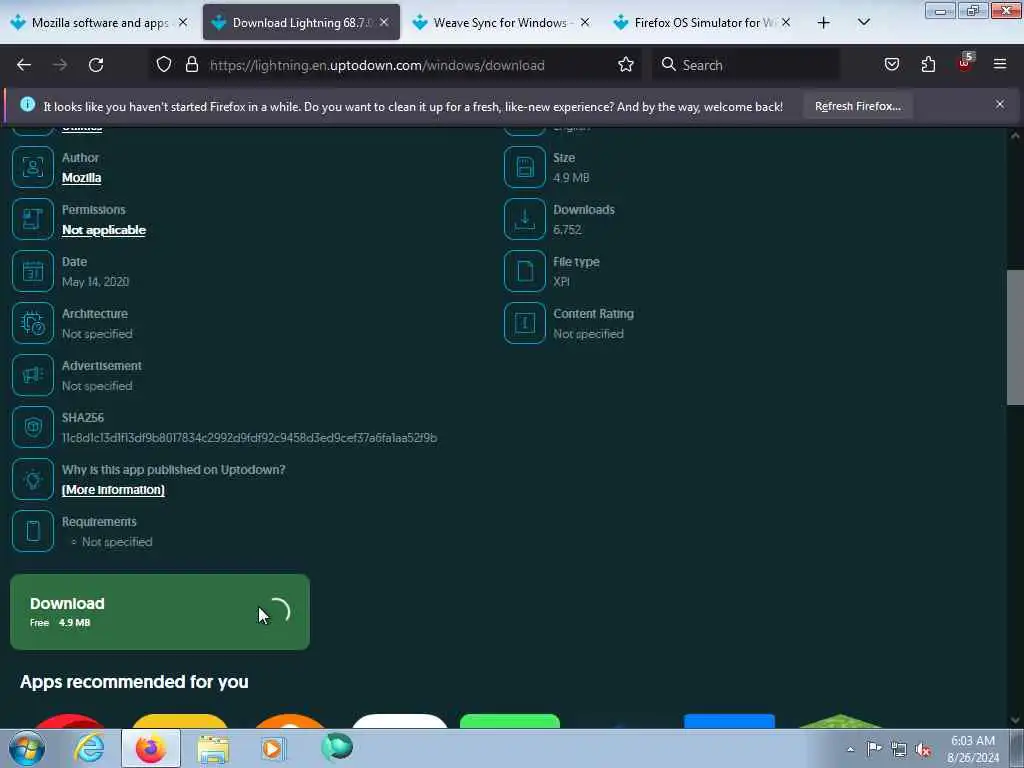Open the red extension icon with badge 5
This screenshot has height=768, width=1024.
pos(965,63)
